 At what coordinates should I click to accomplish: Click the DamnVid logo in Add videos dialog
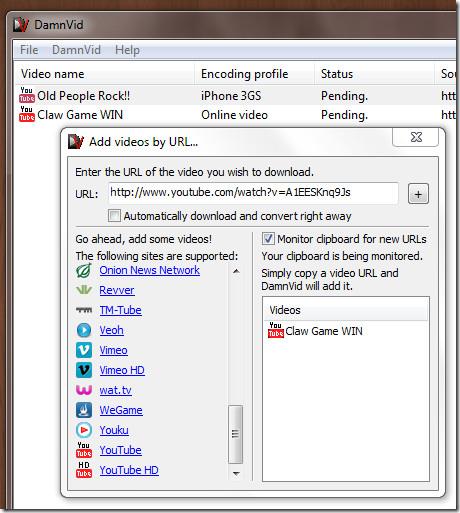click(75, 142)
